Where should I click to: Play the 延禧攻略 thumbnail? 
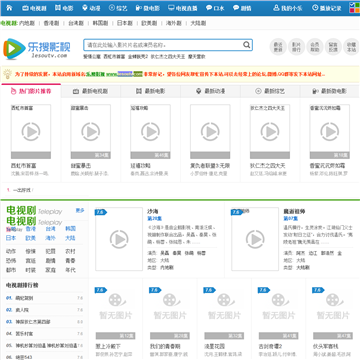click(150, 132)
